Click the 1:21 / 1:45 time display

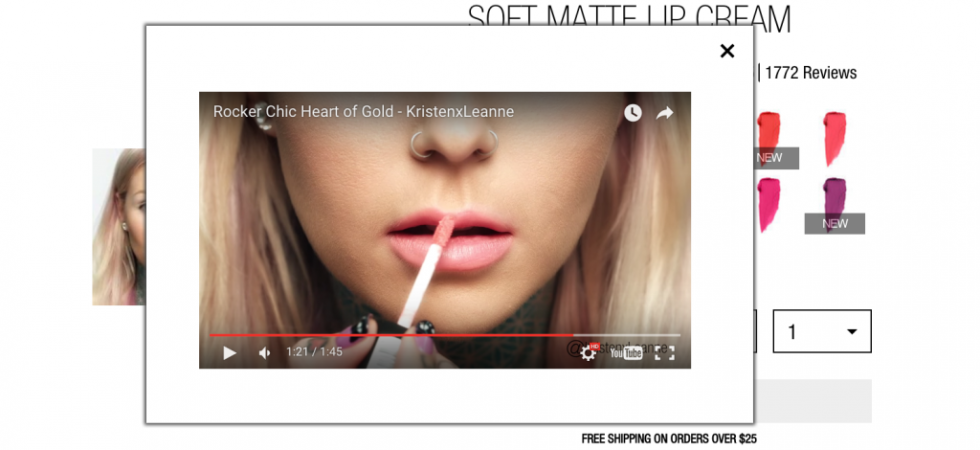[x=314, y=352]
